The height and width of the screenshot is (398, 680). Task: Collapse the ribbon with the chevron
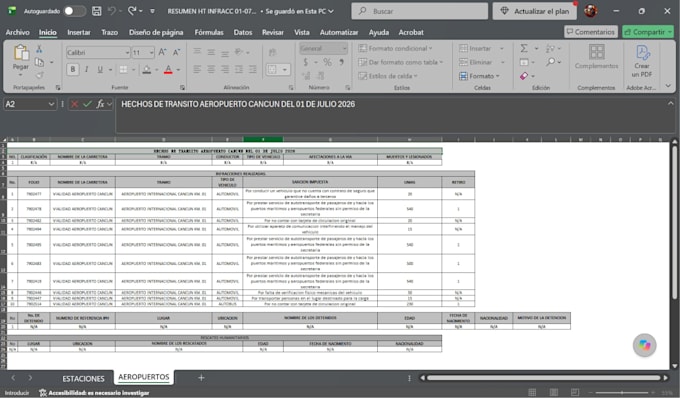click(668, 86)
